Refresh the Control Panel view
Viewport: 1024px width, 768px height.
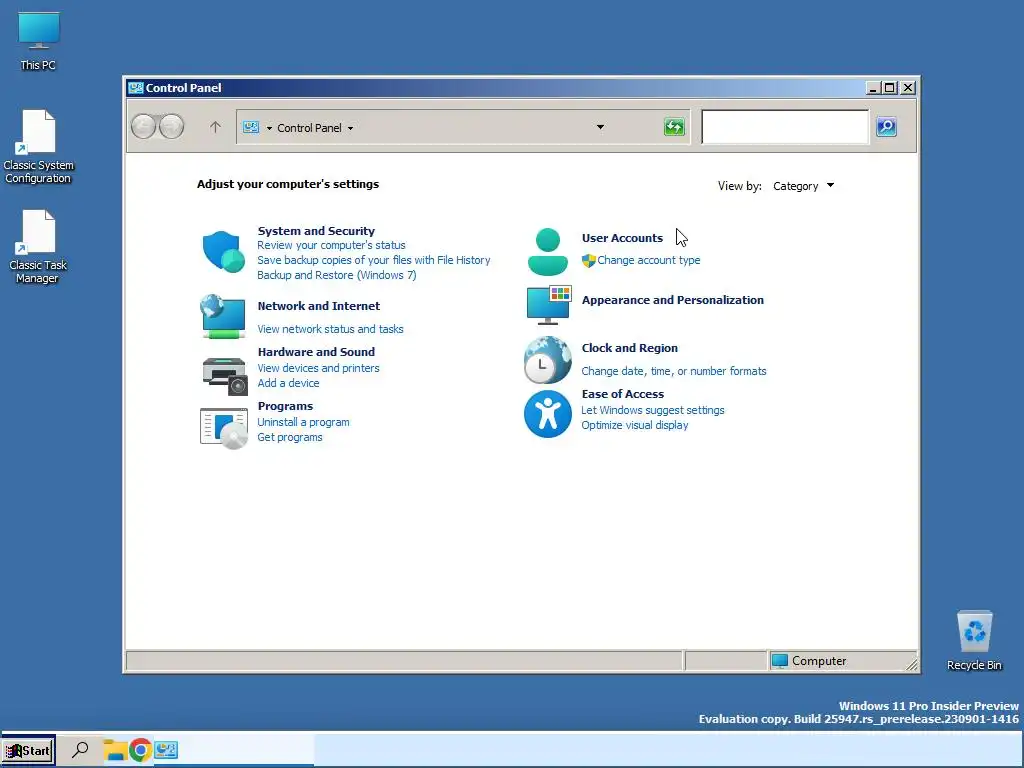(x=674, y=127)
